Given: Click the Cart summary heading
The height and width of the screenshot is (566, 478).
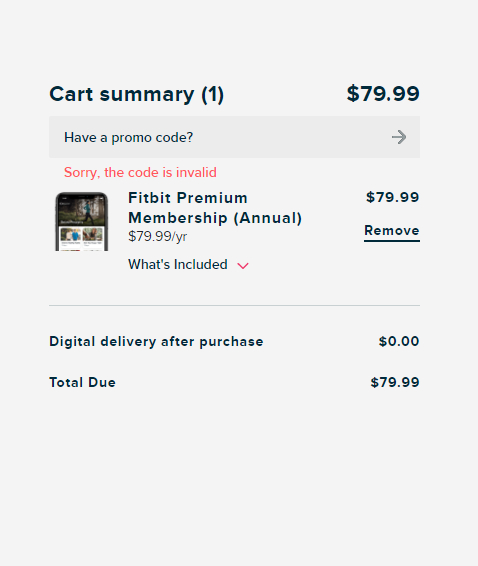Looking at the screenshot, I should pyautogui.click(x=136, y=95).
